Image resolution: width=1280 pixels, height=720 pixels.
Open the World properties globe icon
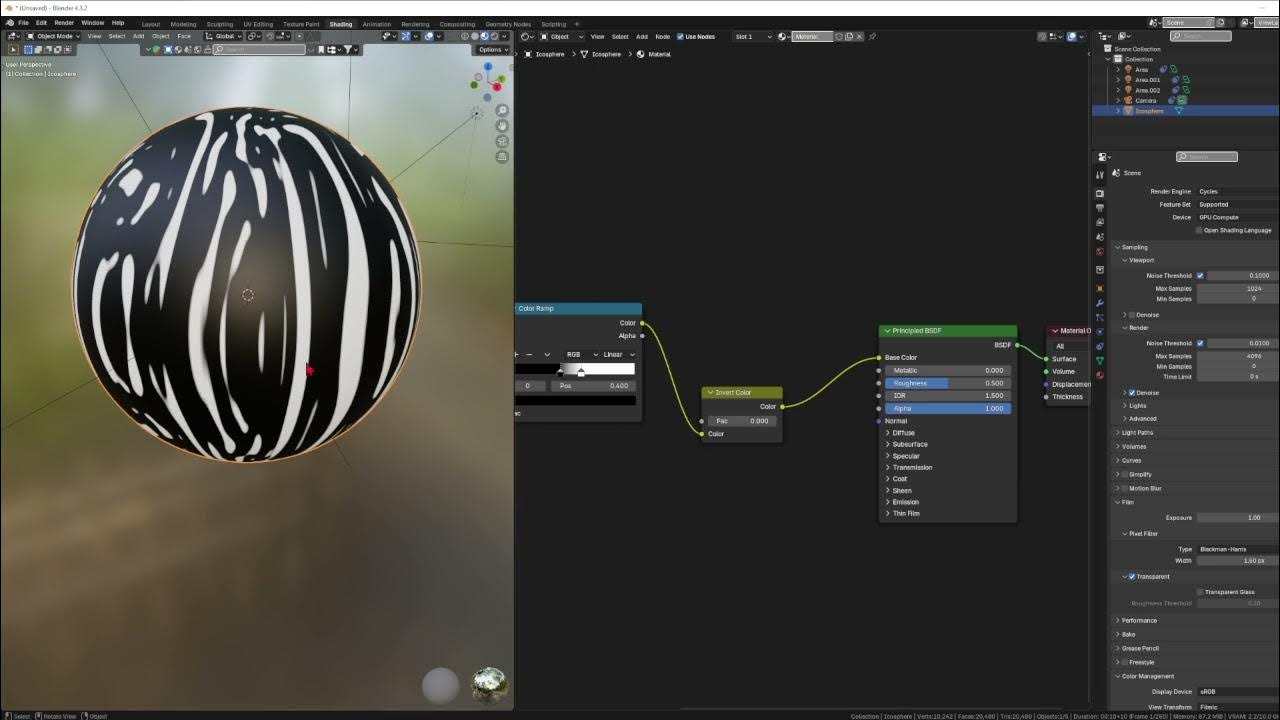[x=1100, y=252]
